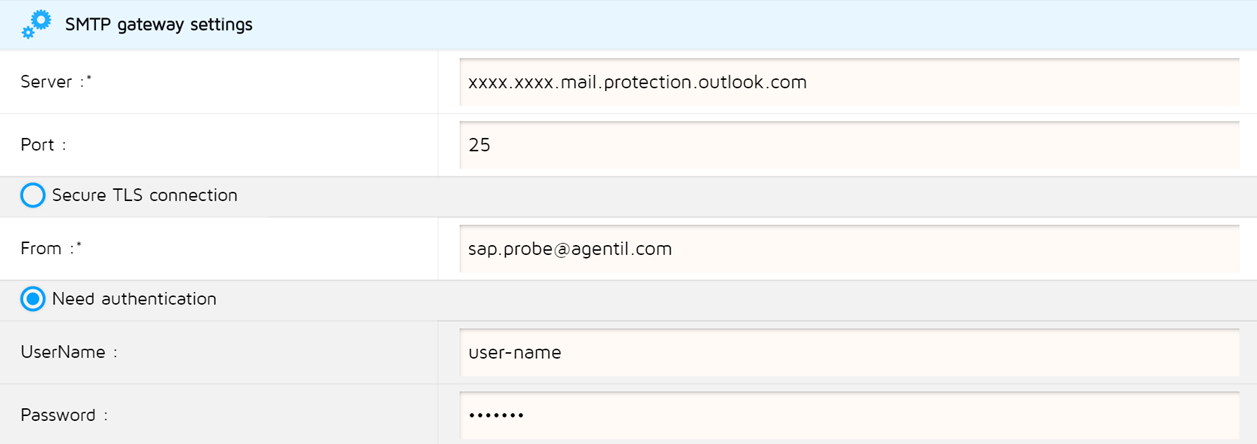Toggle the Need authentication radio button
1257x444 pixels.
point(33,298)
